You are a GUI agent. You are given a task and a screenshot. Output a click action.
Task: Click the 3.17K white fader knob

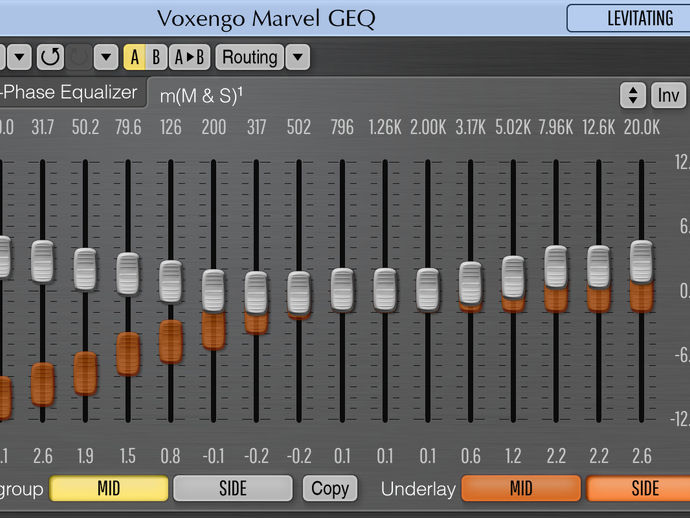point(470,283)
